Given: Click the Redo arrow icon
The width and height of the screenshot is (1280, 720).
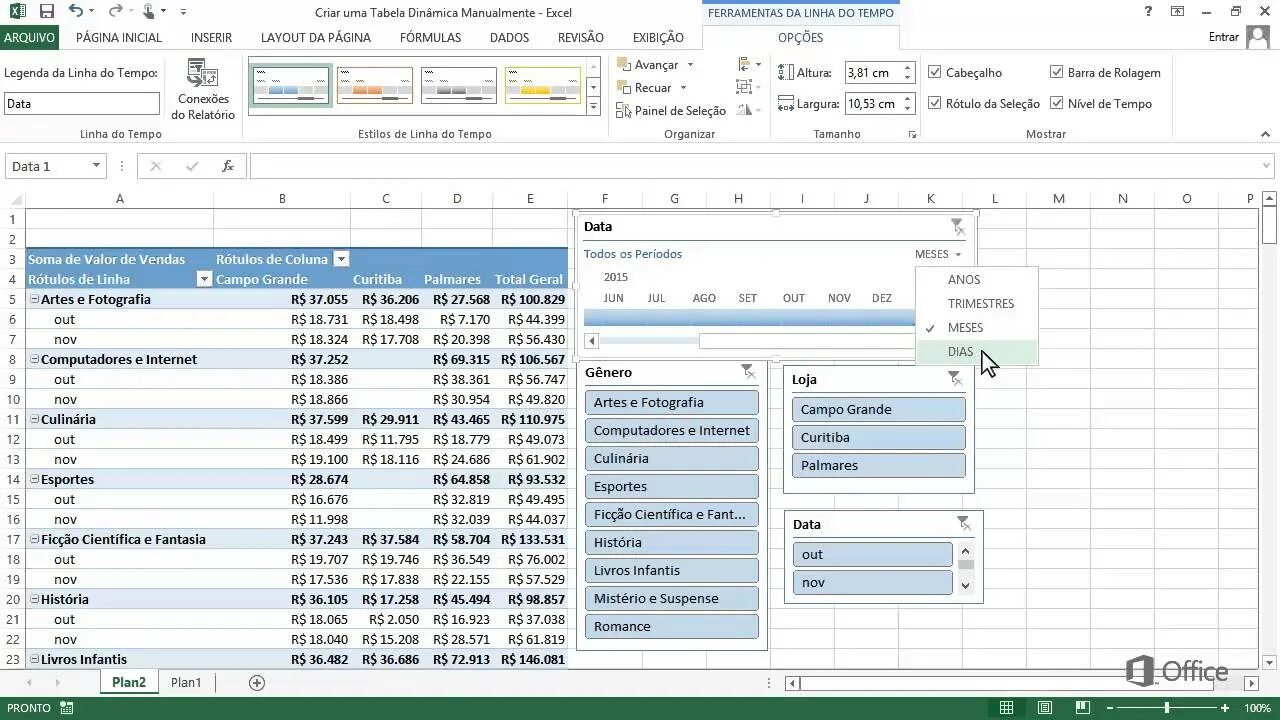Looking at the screenshot, I should pos(115,11).
